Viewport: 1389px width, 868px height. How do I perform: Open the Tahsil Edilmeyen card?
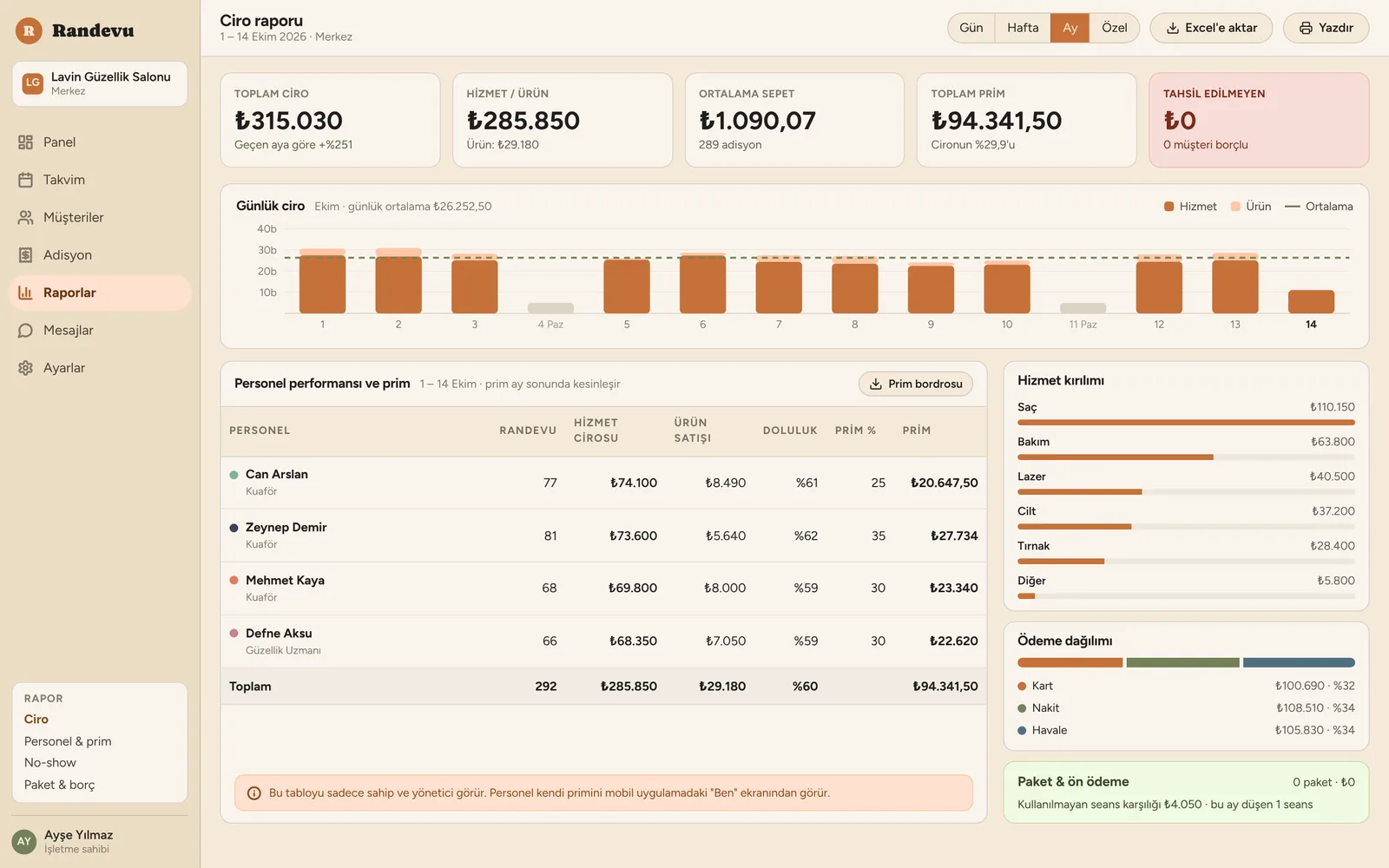[1259, 120]
